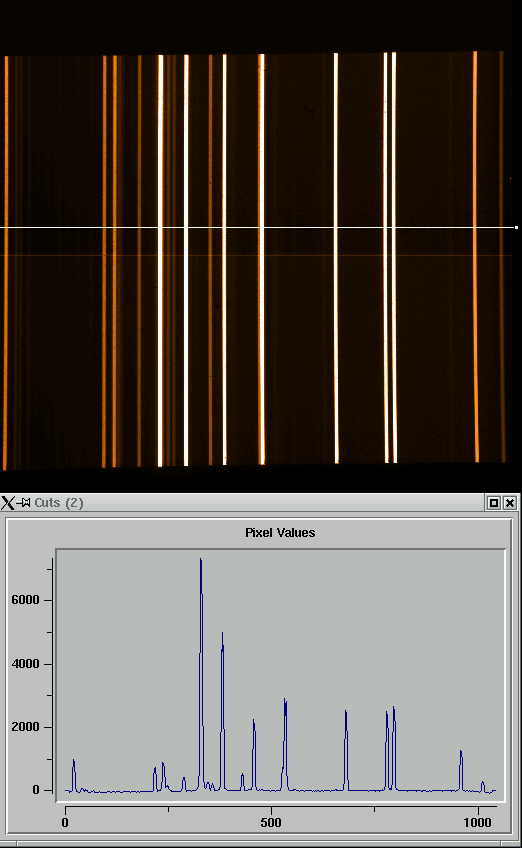Click the lone peak near pixel 680
This screenshot has width=522, height=848.
click(346, 712)
